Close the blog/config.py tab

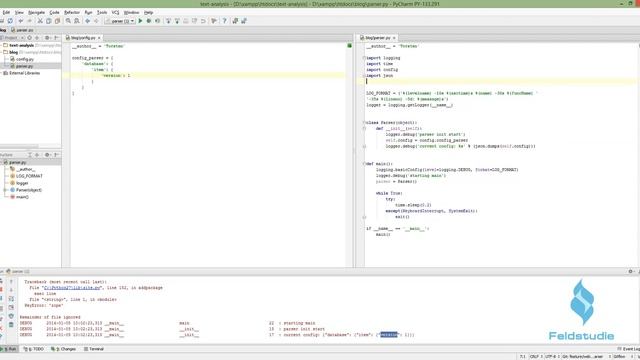(99, 38)
